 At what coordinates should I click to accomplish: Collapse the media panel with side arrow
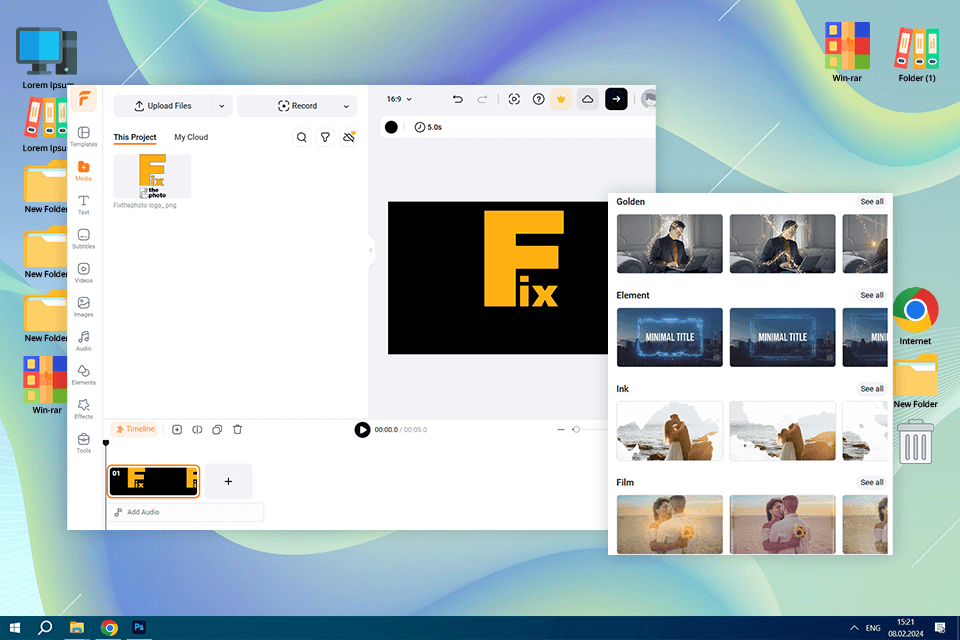click(x=371, y=250)
